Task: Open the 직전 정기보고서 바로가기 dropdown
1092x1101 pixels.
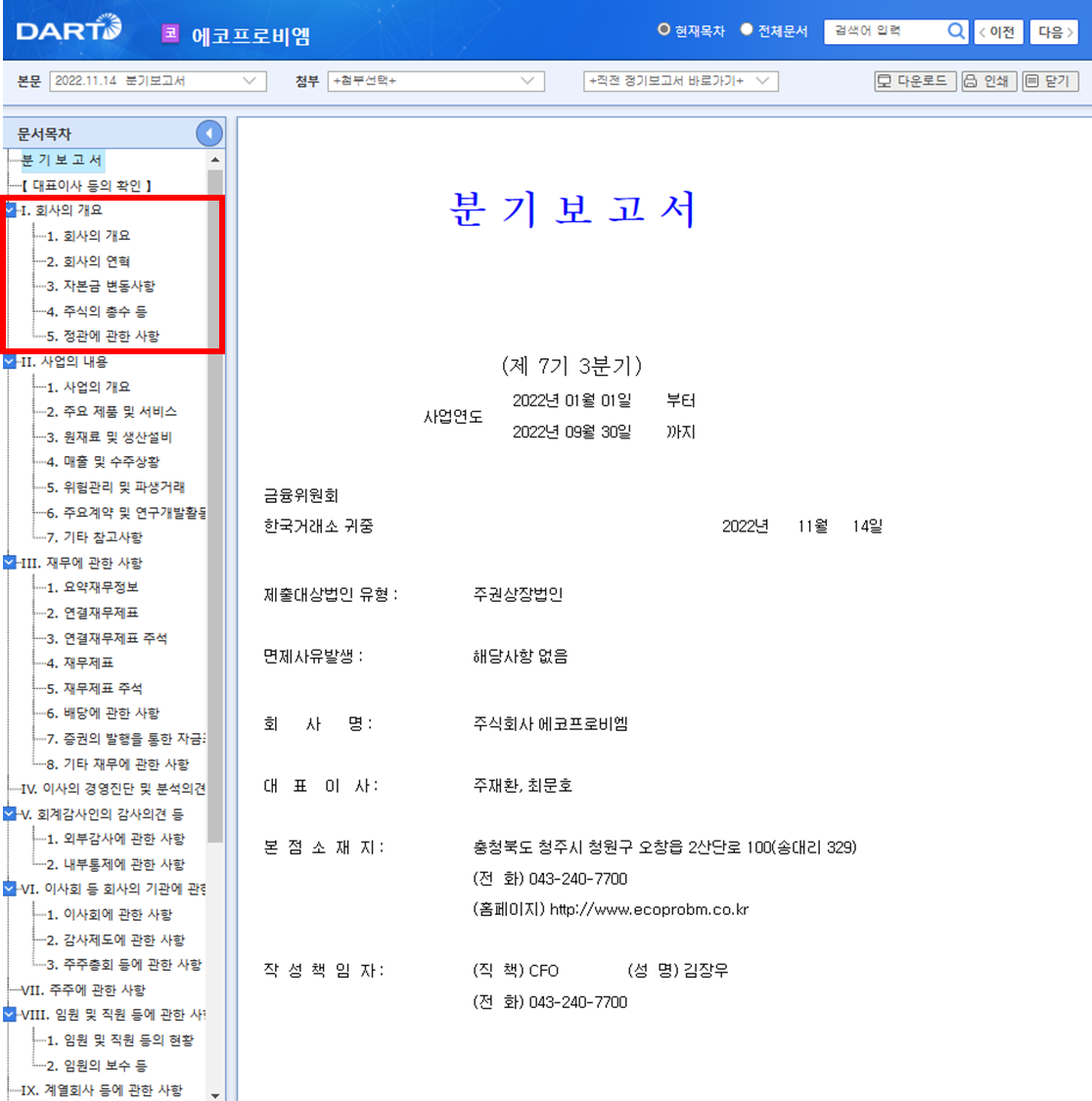Action: tap(680, 81)
